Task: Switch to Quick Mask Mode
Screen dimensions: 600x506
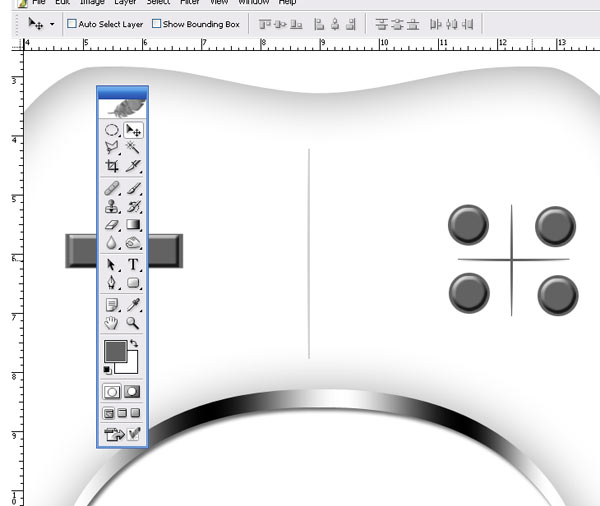Action: [x=132, y=392]
